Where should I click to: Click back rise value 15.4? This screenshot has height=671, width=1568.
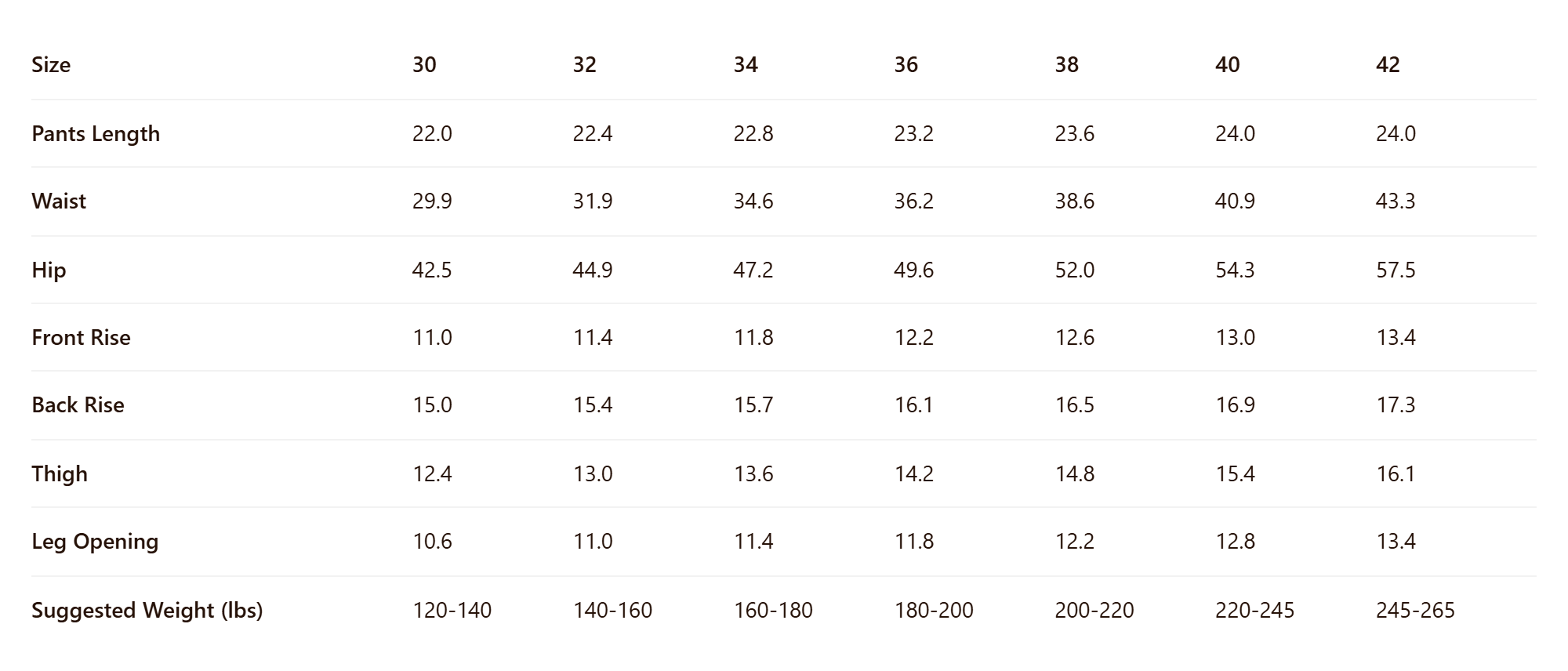tap(593, 405)
